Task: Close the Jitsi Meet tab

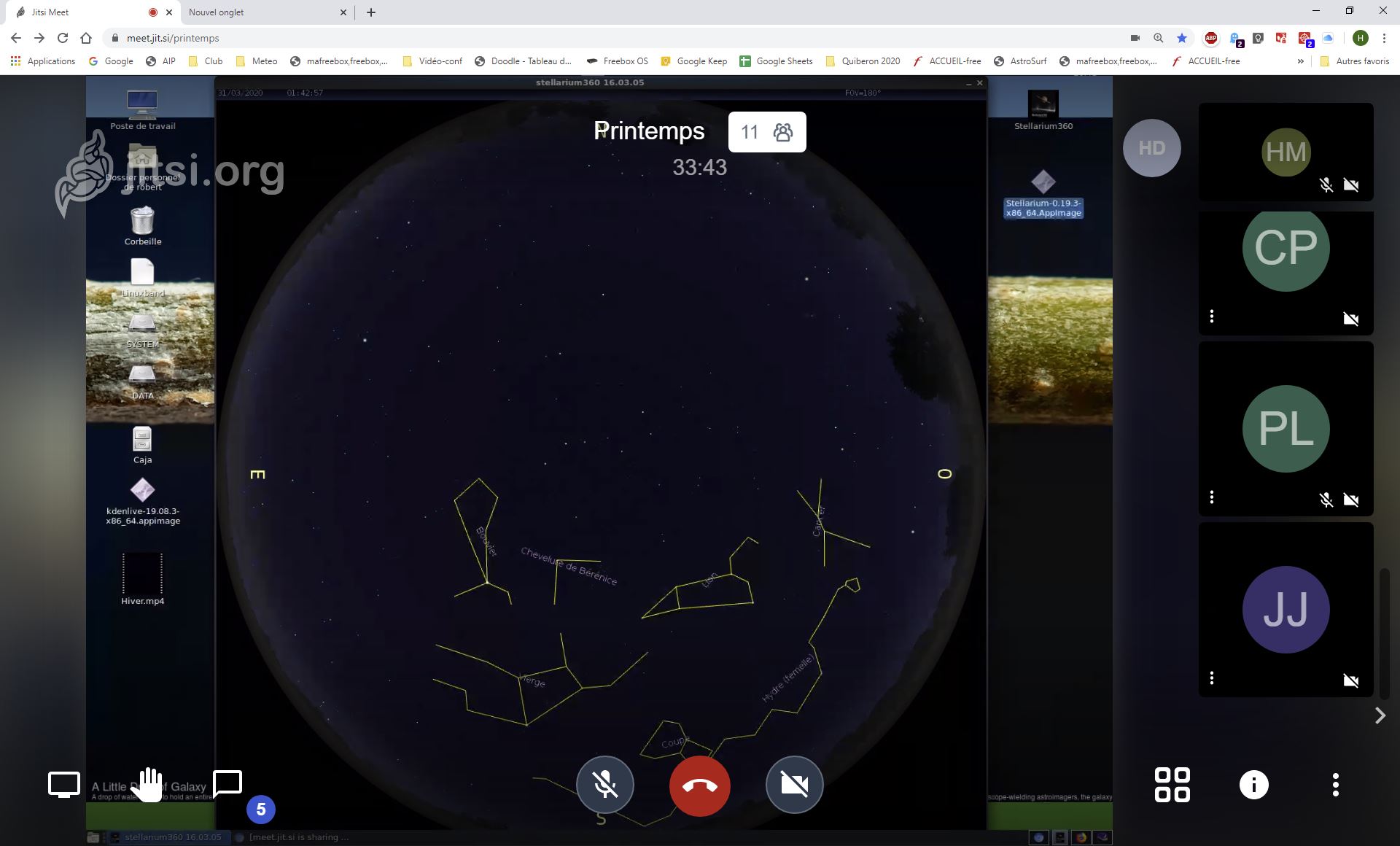Action: (169, 12)
